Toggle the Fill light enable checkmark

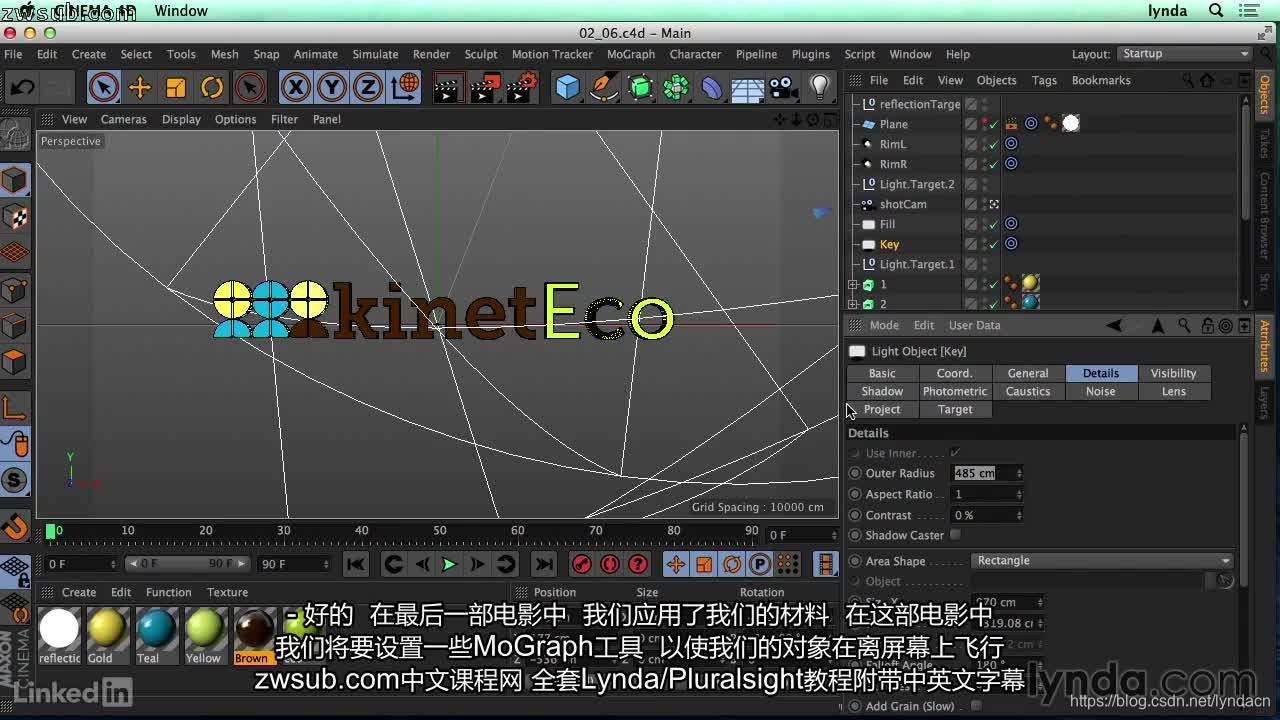[994, 224]
